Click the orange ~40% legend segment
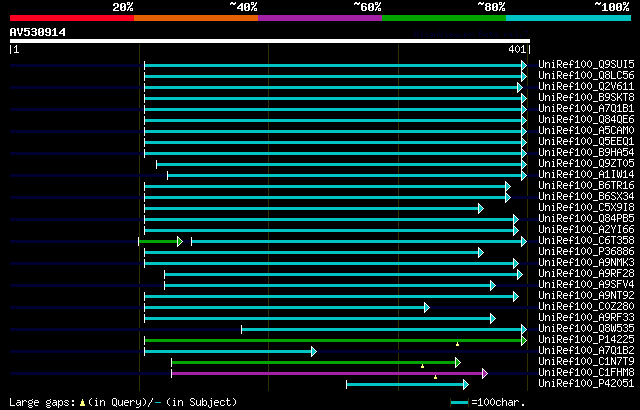This screenshot has height=410, width=640. [x=196, y=18]
